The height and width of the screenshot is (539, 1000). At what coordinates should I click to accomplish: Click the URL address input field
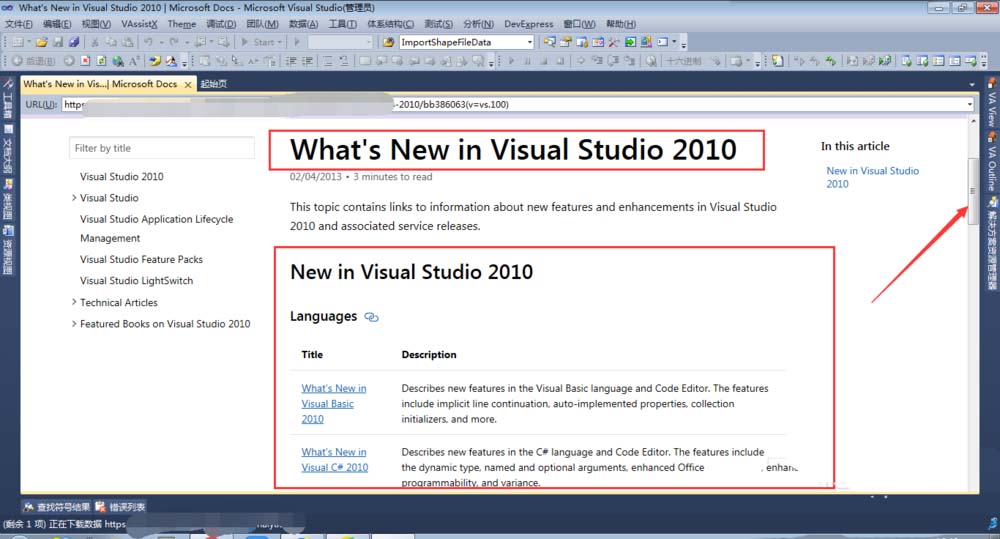(x=513, y=105)
